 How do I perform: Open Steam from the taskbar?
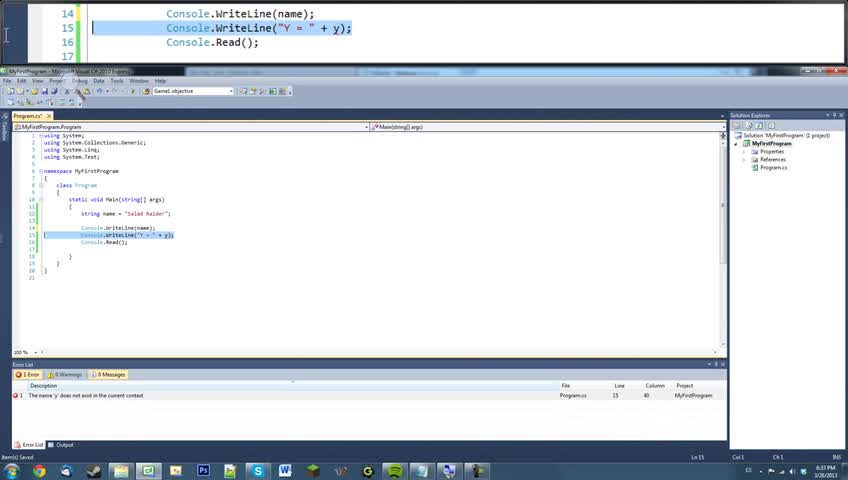point(94,471)
